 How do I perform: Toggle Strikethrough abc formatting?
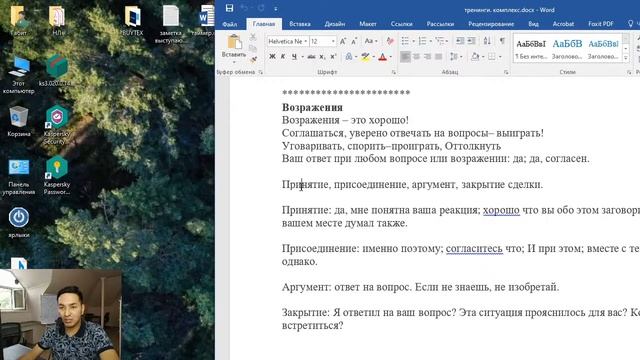tap(311, 57)
